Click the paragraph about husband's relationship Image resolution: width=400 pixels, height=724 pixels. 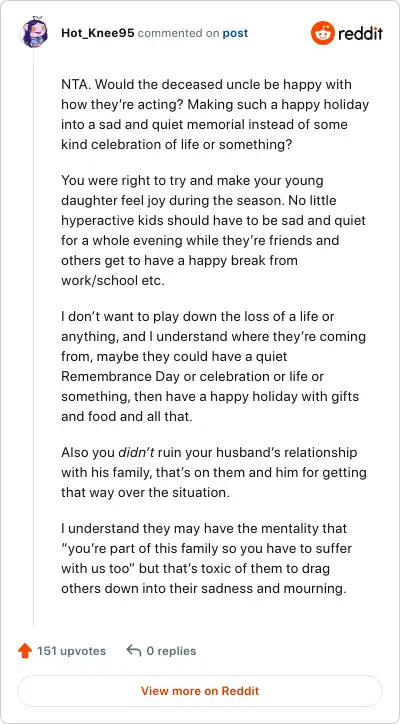213,472
